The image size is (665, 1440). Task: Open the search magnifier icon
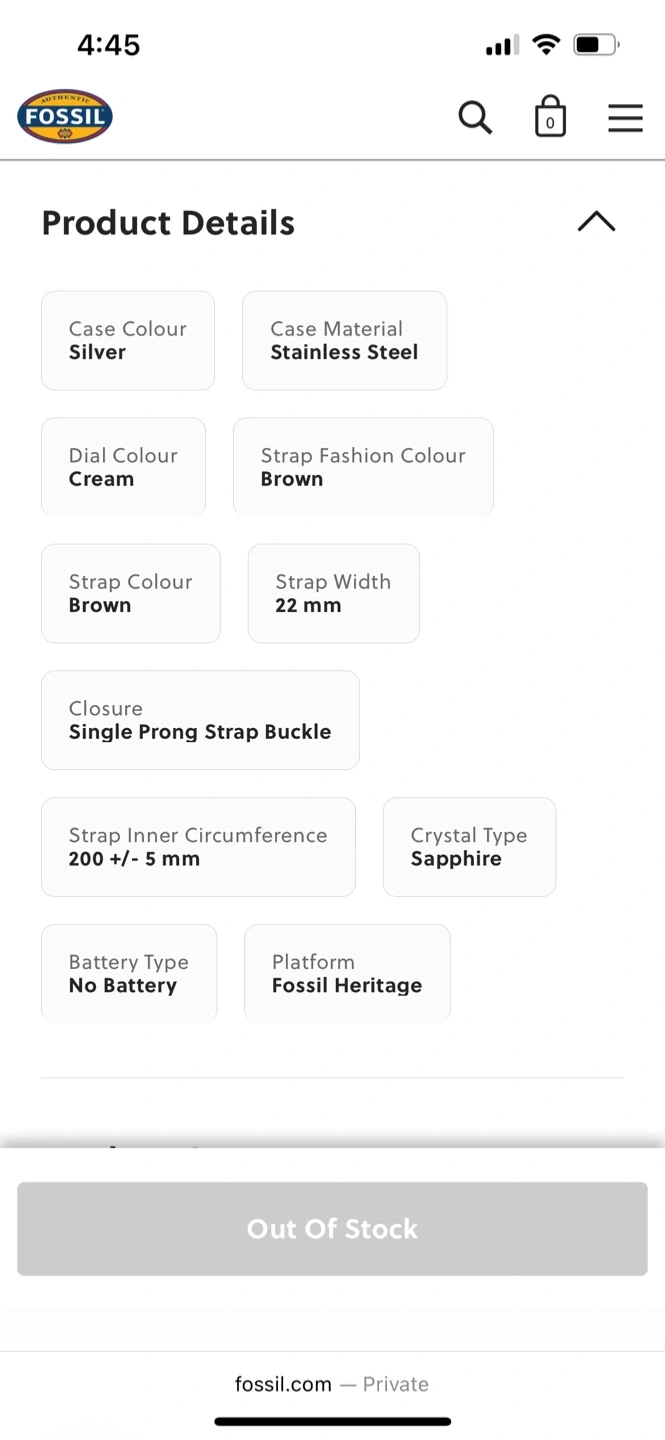pyautogui.click(x=475, y=117)
